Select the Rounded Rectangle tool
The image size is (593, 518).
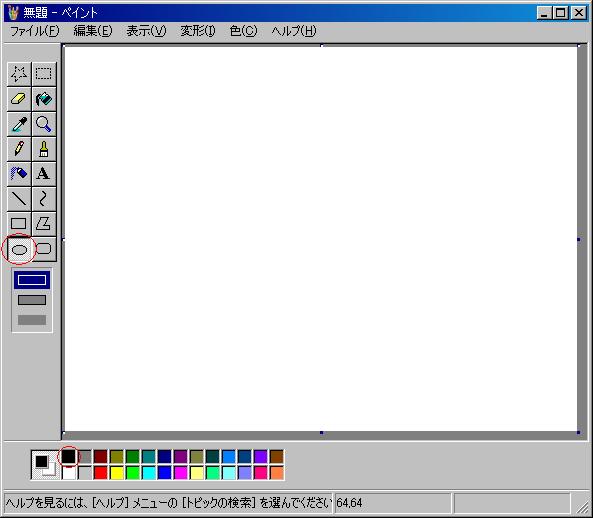click(x=44, y=248)
